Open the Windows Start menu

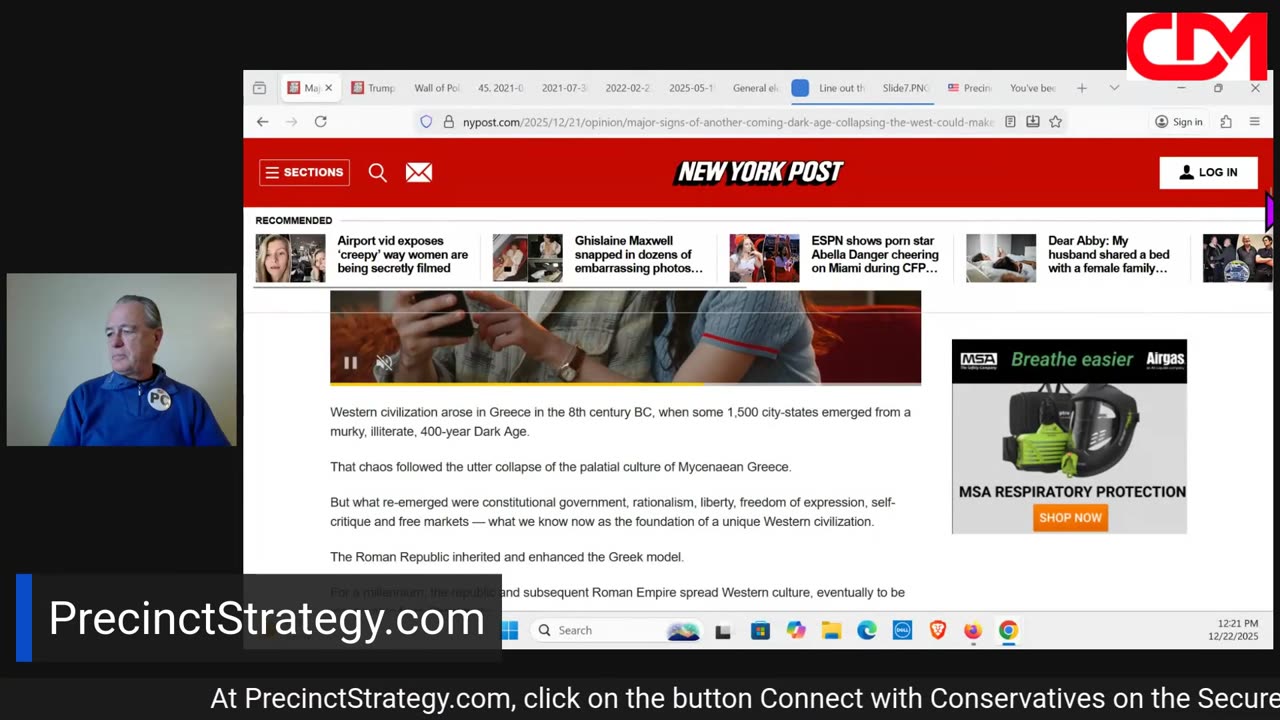510,630
